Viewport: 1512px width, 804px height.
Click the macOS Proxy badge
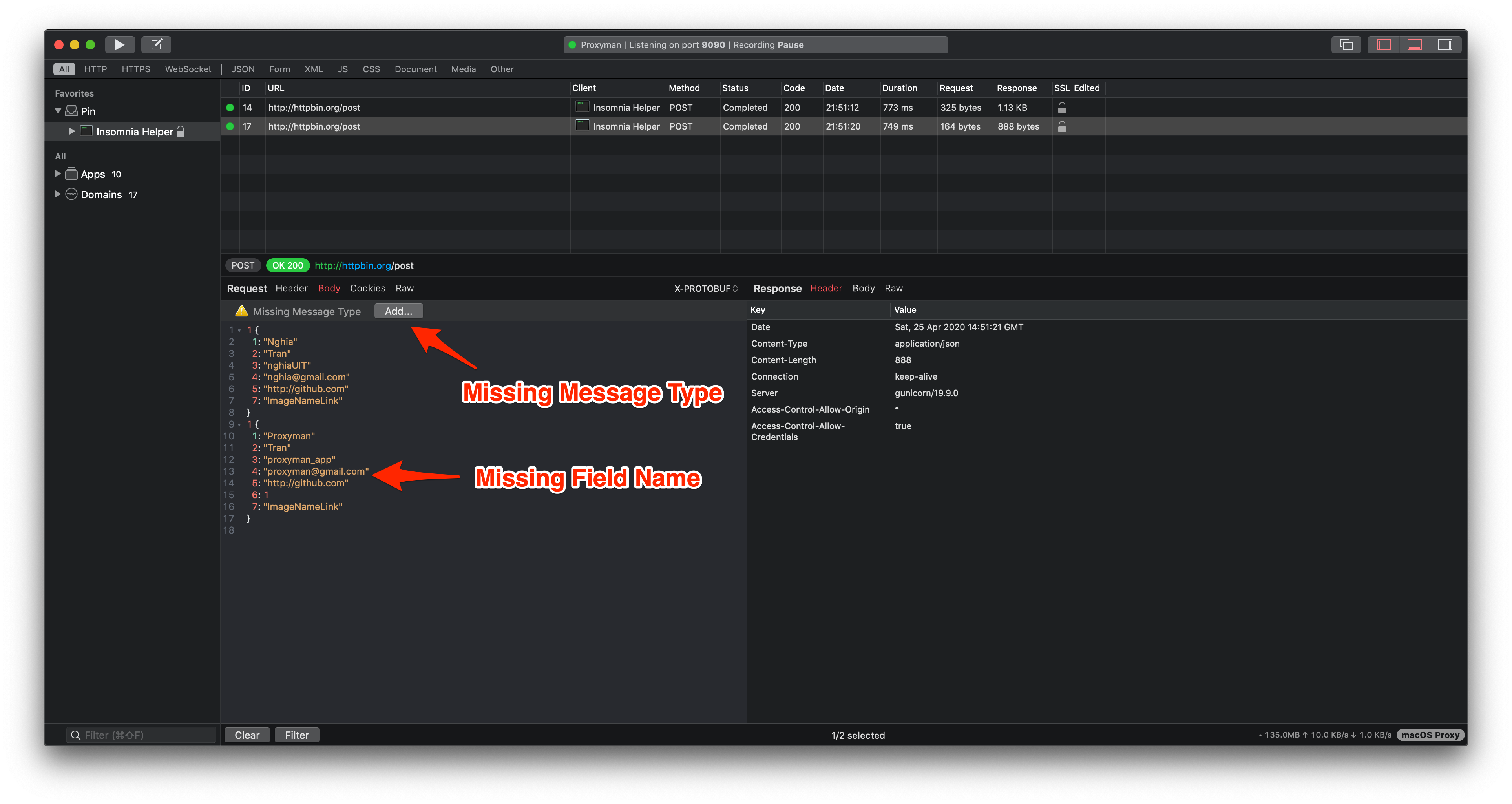click(1430, 735)
